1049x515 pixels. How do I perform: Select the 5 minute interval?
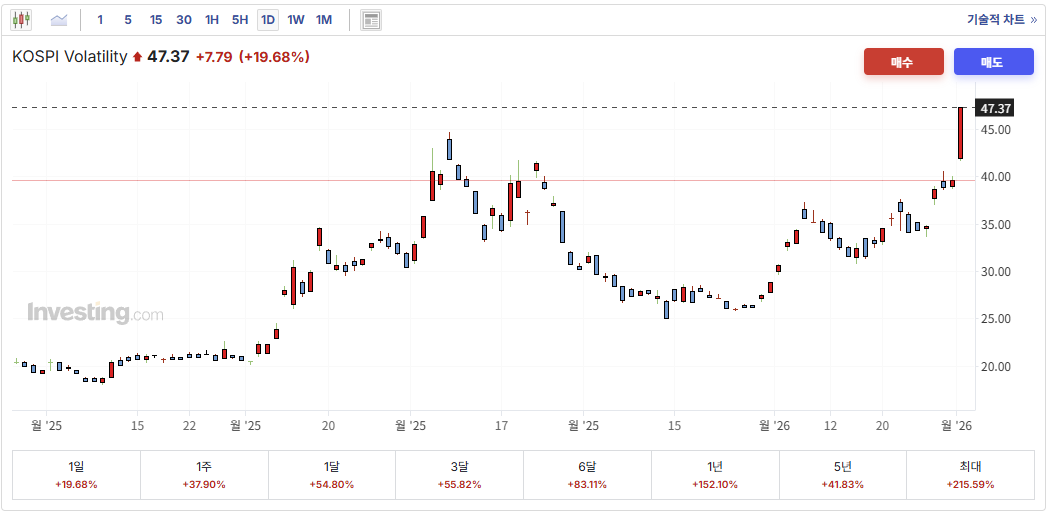[x=128, y=20]
